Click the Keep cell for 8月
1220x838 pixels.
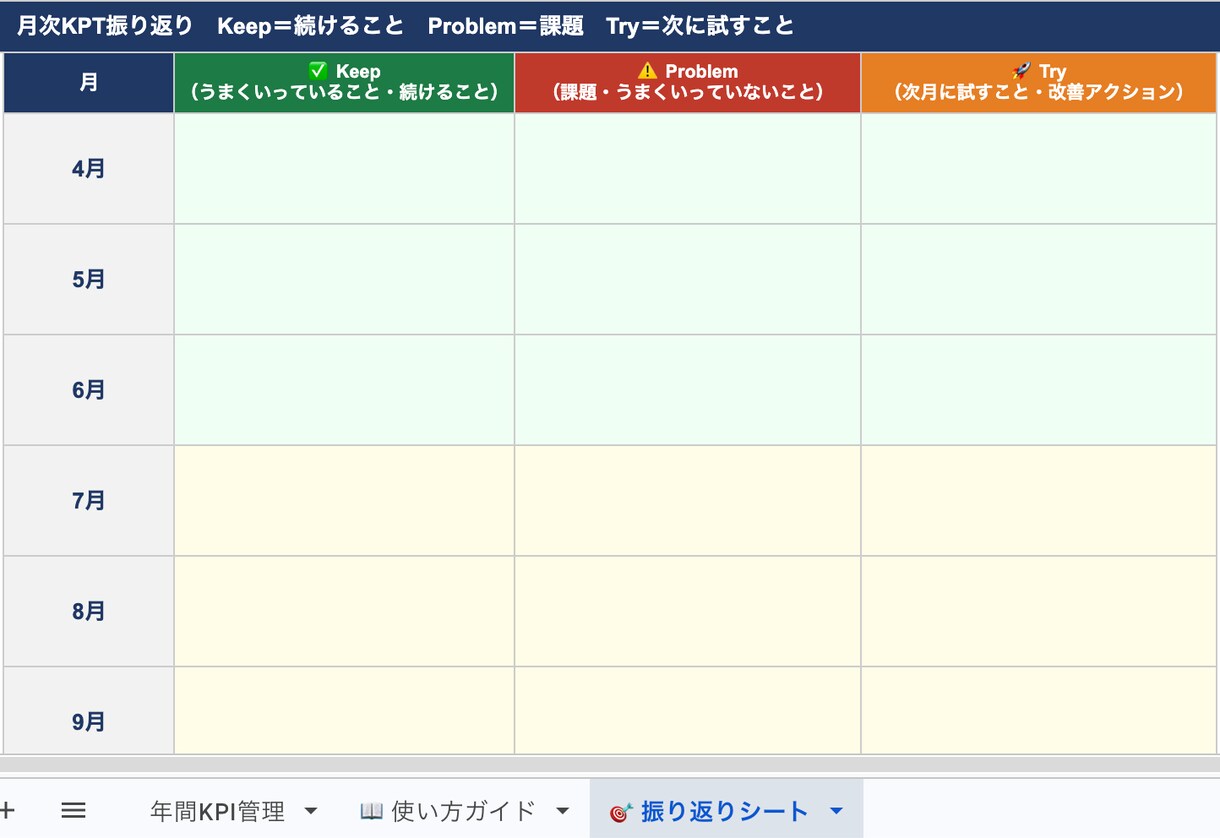(344, 612)
